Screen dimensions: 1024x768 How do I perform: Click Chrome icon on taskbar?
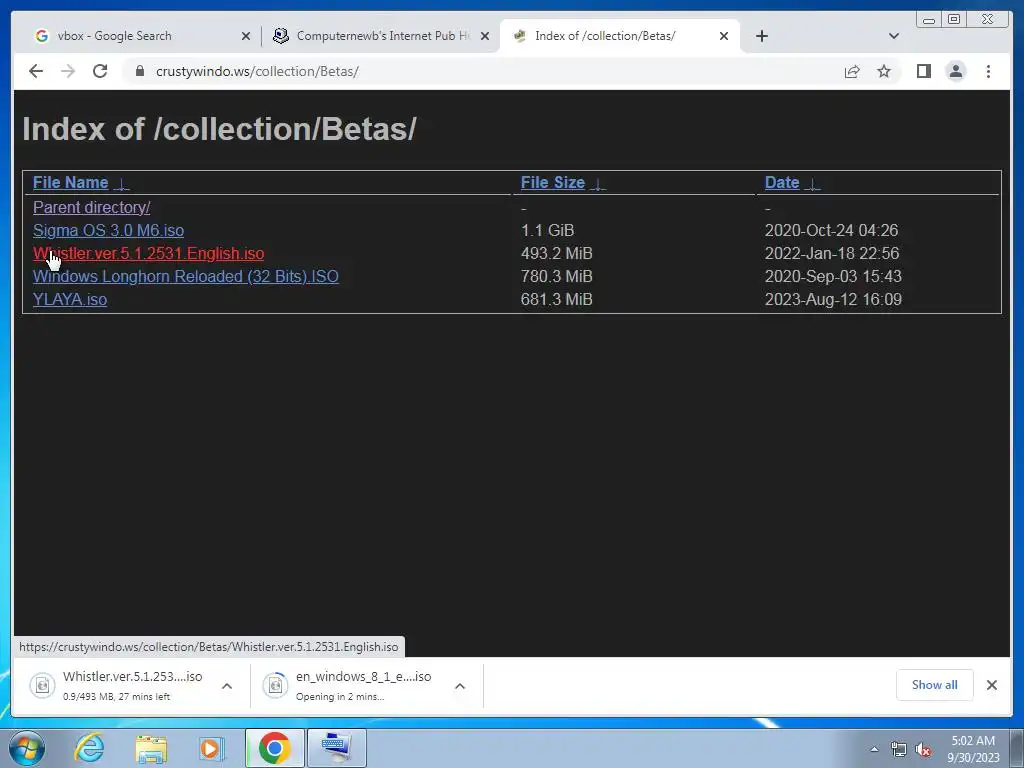tap(274, 748)
